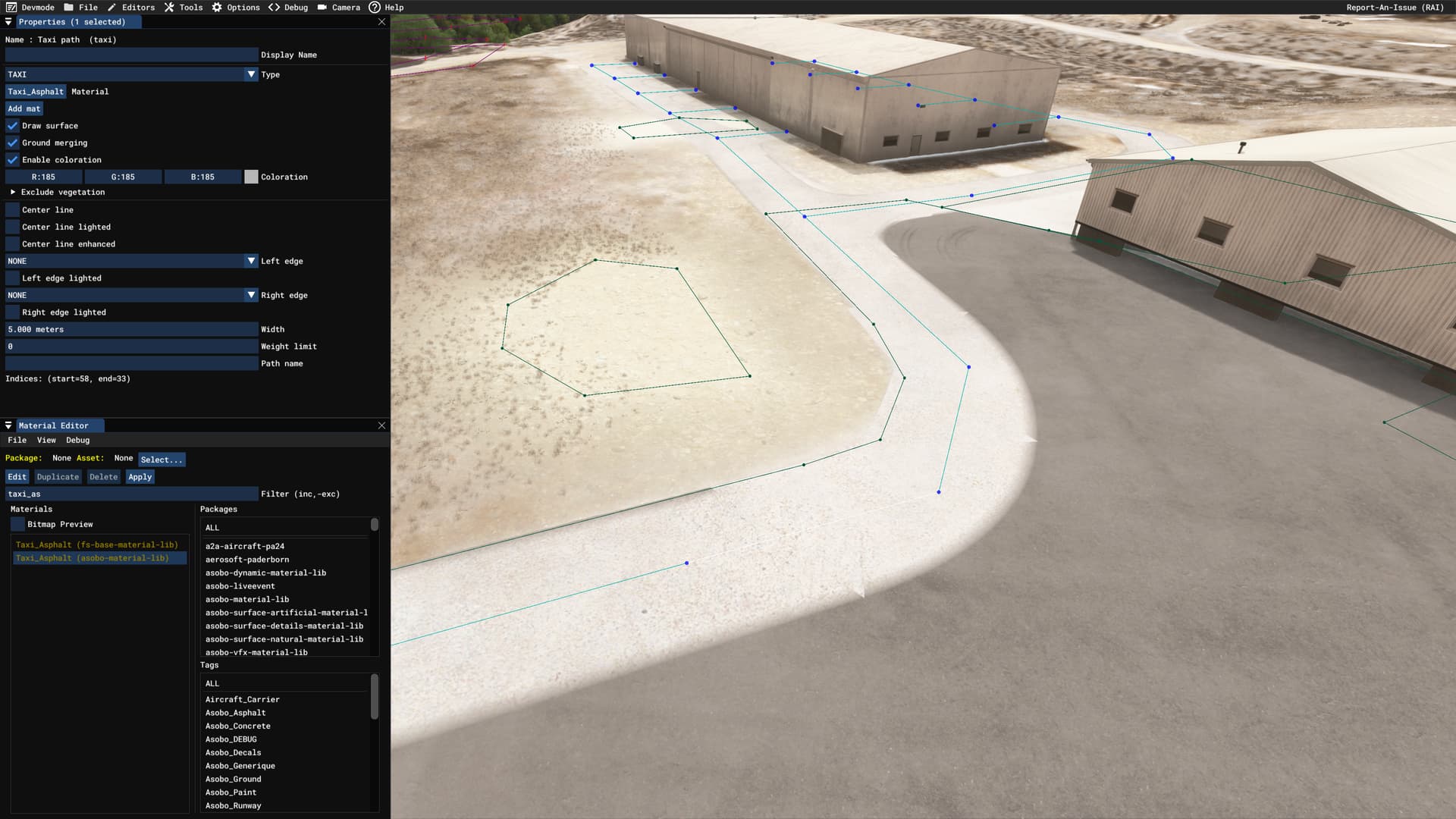Collapse the Material Editor panel triangle
This screenshot has height=819, width=1456.
(x=8, y=425)
